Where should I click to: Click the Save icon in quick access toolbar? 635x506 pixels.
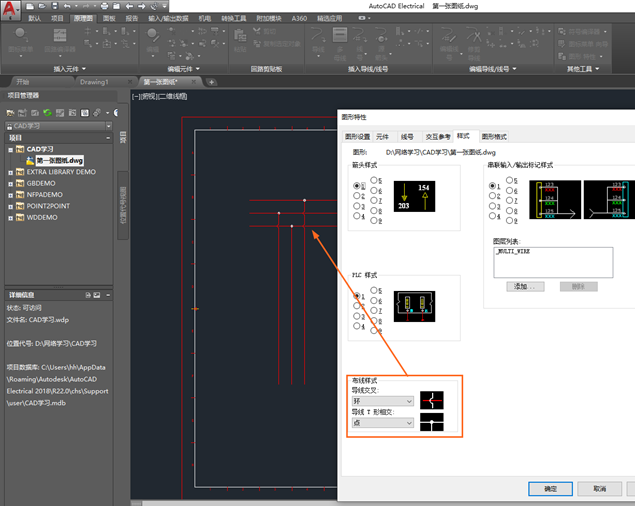click(55, 6)
